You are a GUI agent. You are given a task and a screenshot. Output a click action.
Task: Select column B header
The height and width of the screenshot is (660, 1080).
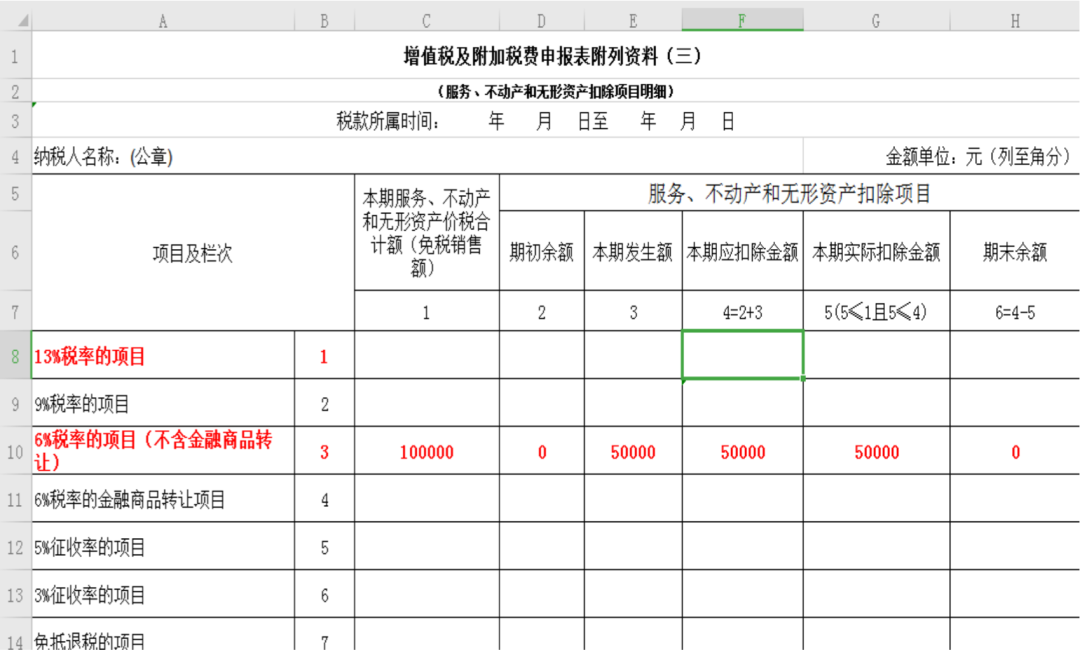[x=324, y=21]
